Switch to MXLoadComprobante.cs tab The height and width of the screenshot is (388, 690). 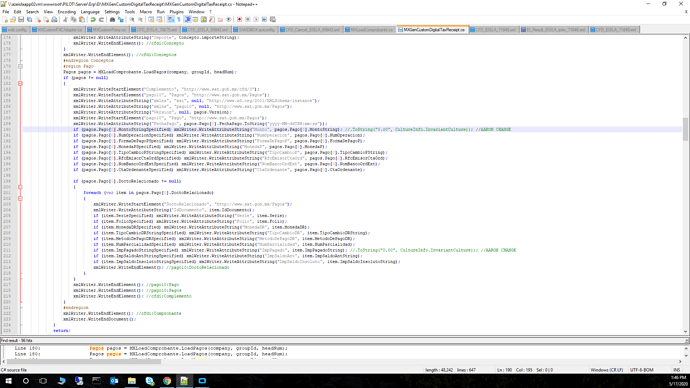[369, 29]
